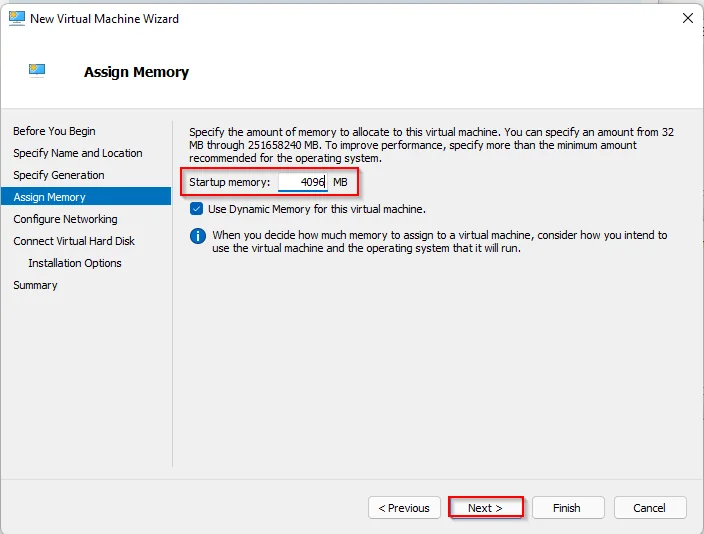The width and height of the screenshot is (704, 534).
Task: Click the MB unit label
Action: [x=340, y=182]
